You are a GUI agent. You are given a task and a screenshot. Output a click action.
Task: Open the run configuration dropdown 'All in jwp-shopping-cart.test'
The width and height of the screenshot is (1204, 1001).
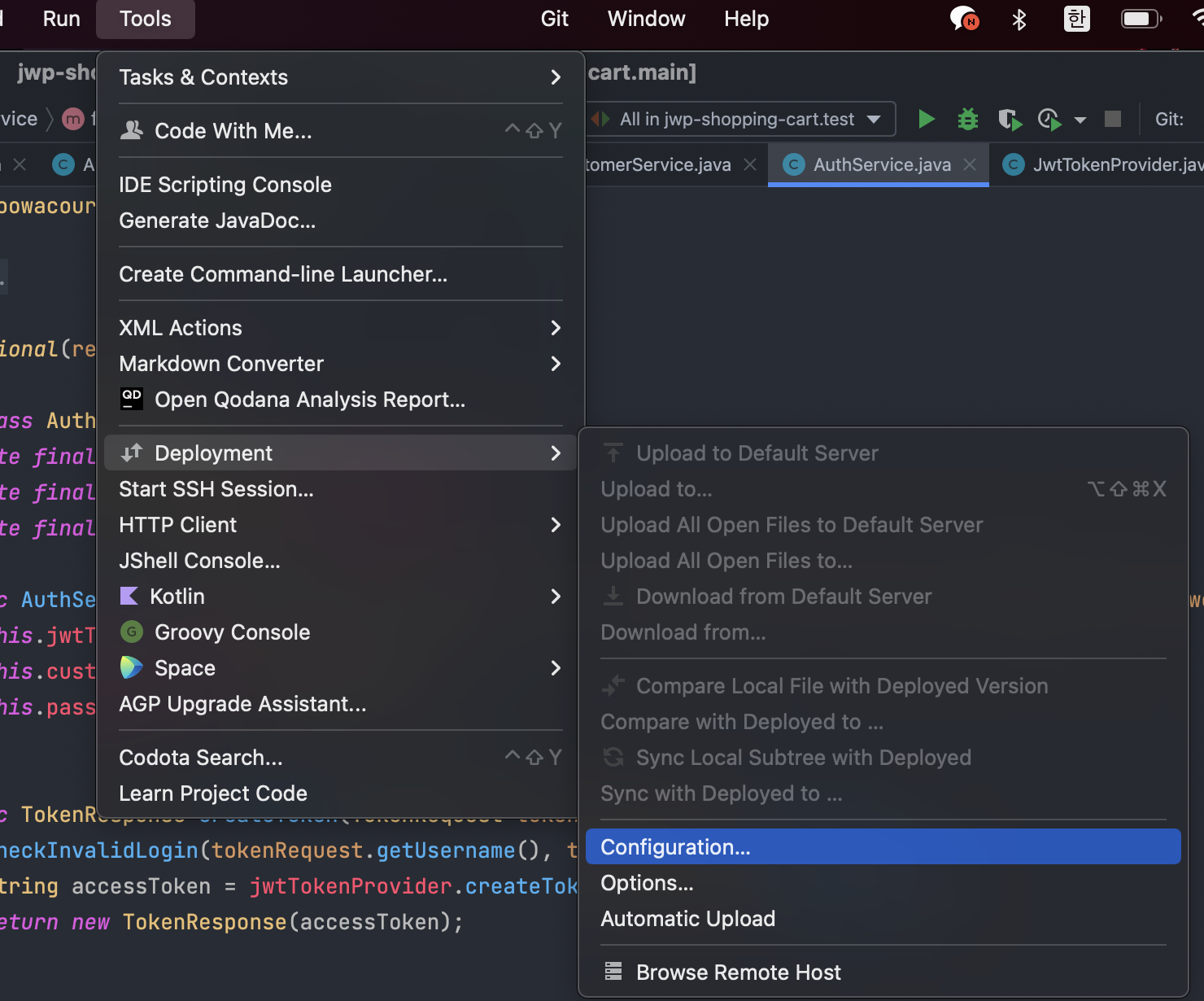(740, 119)
